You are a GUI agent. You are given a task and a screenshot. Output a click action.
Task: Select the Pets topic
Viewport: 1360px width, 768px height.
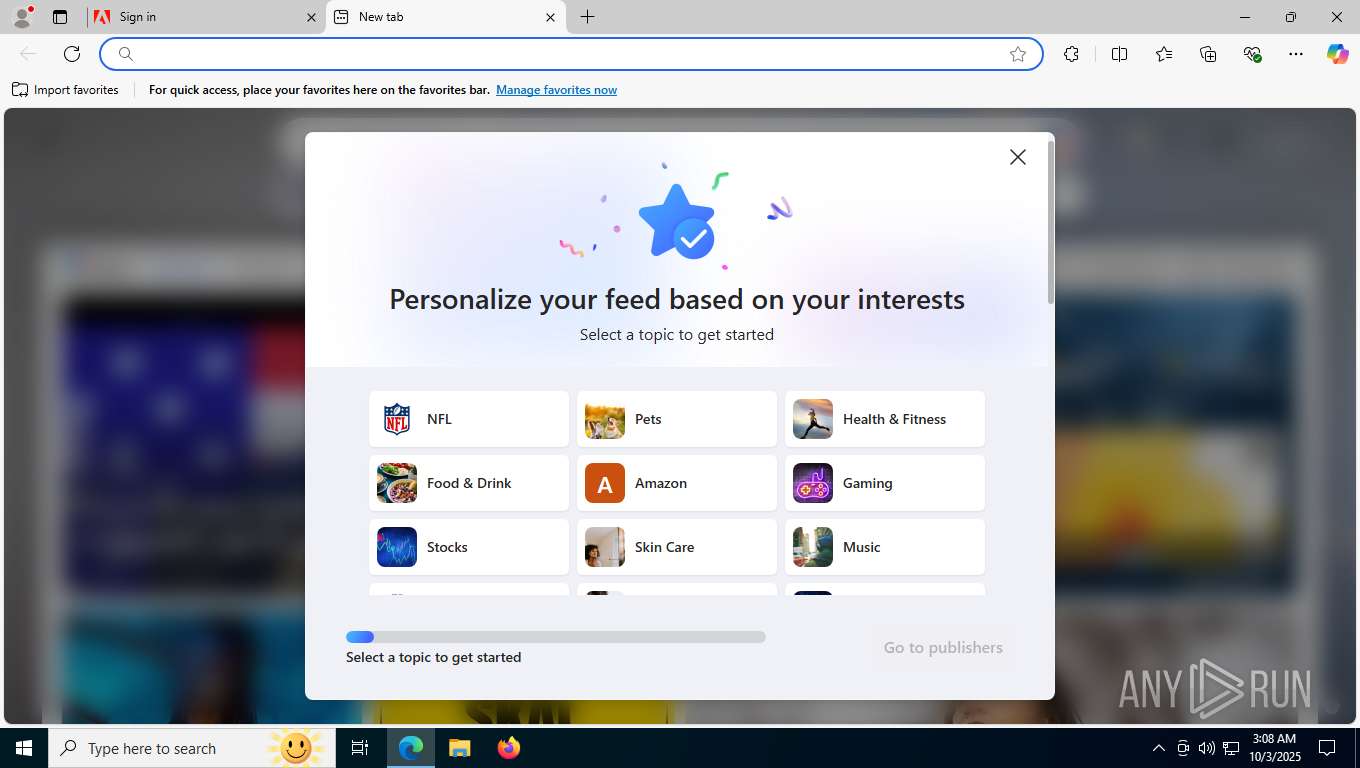[677, 419]
